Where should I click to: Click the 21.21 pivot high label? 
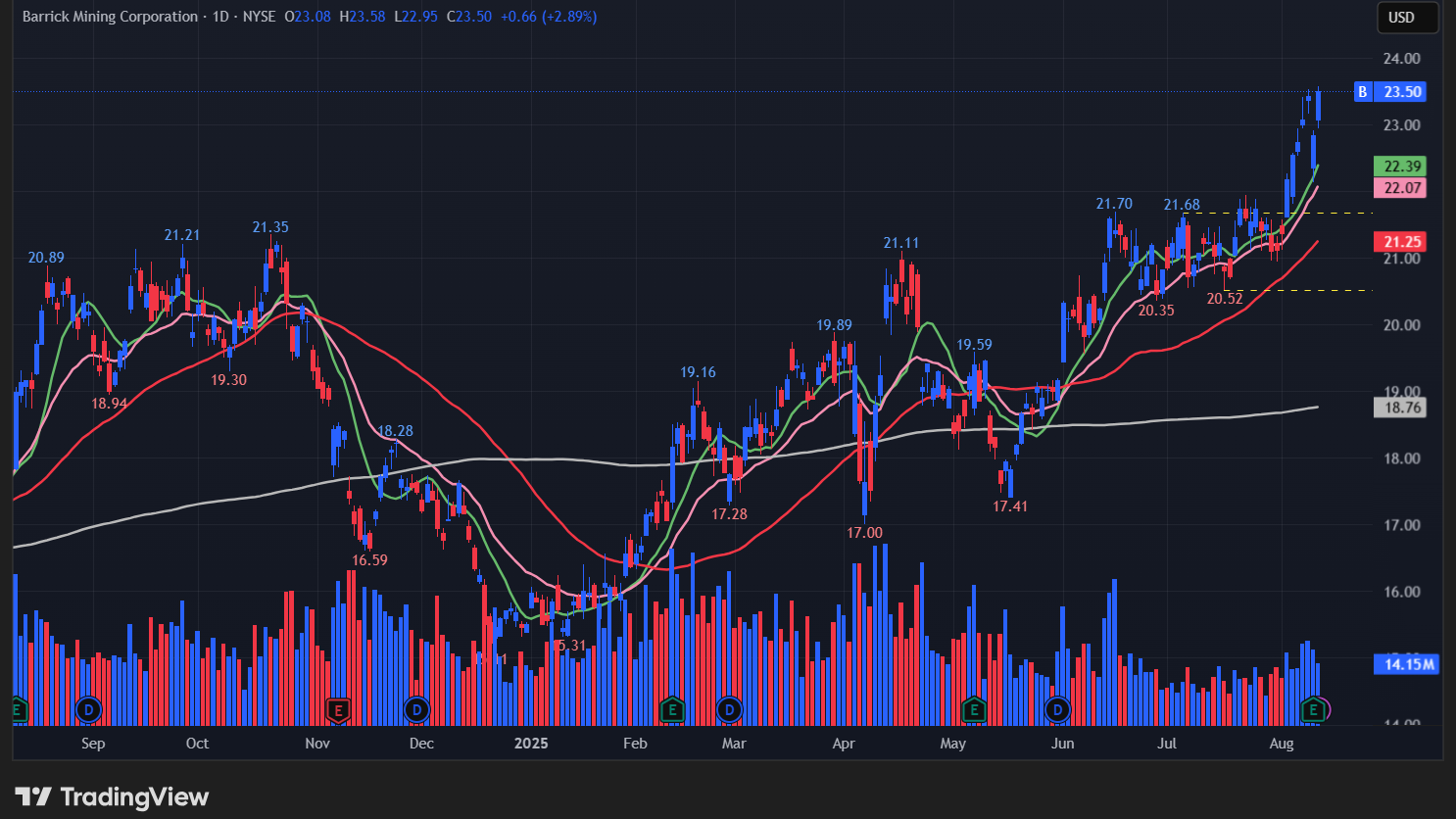182,235
